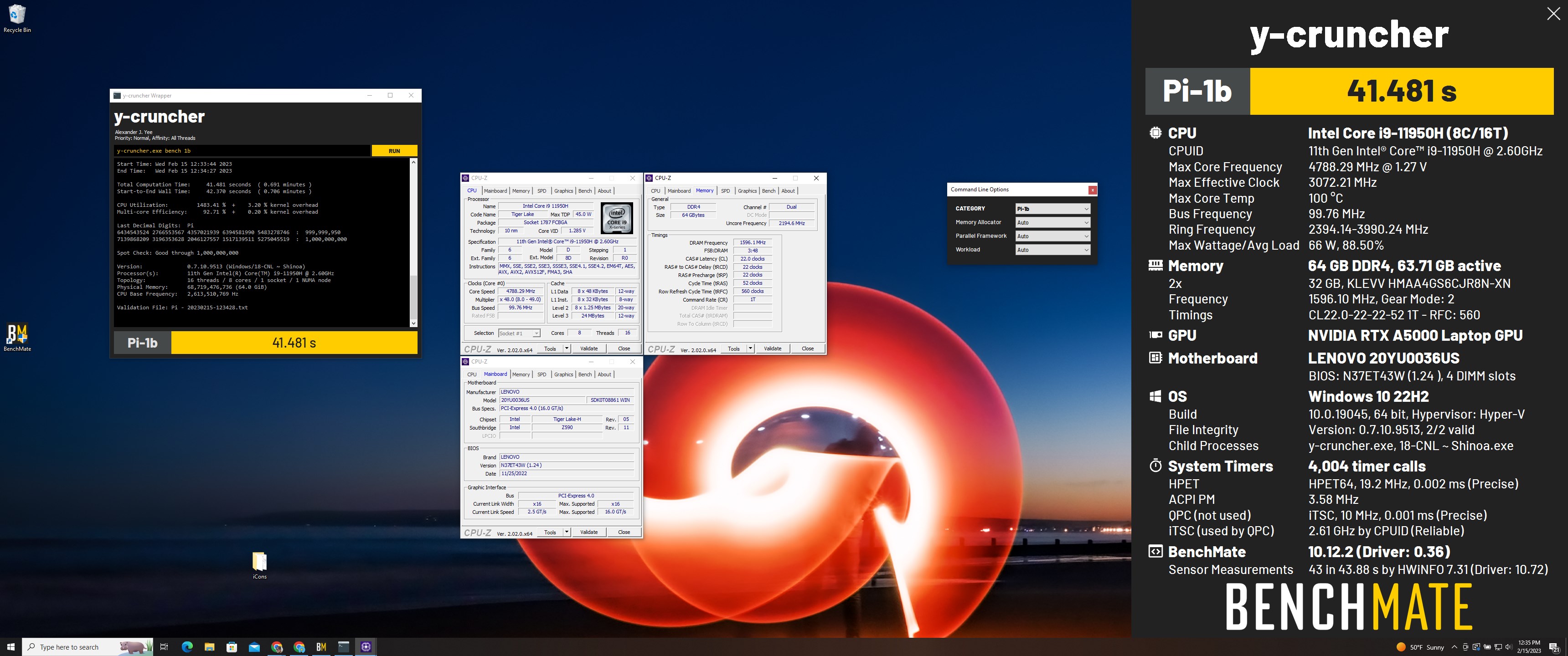The height and width of the screenshot is (656, 1568).
Task: Open the iCons folder on the desktop
Action: 259,565
